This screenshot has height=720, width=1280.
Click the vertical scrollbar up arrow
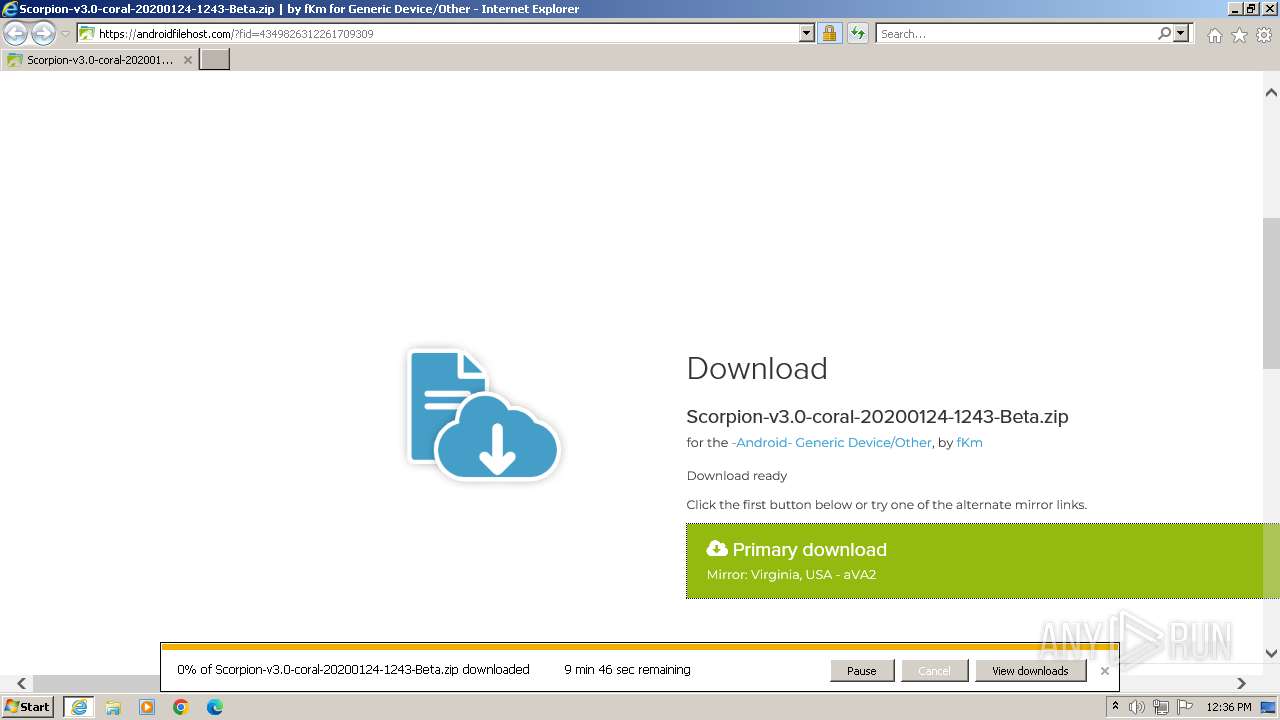click(1271, 93)
